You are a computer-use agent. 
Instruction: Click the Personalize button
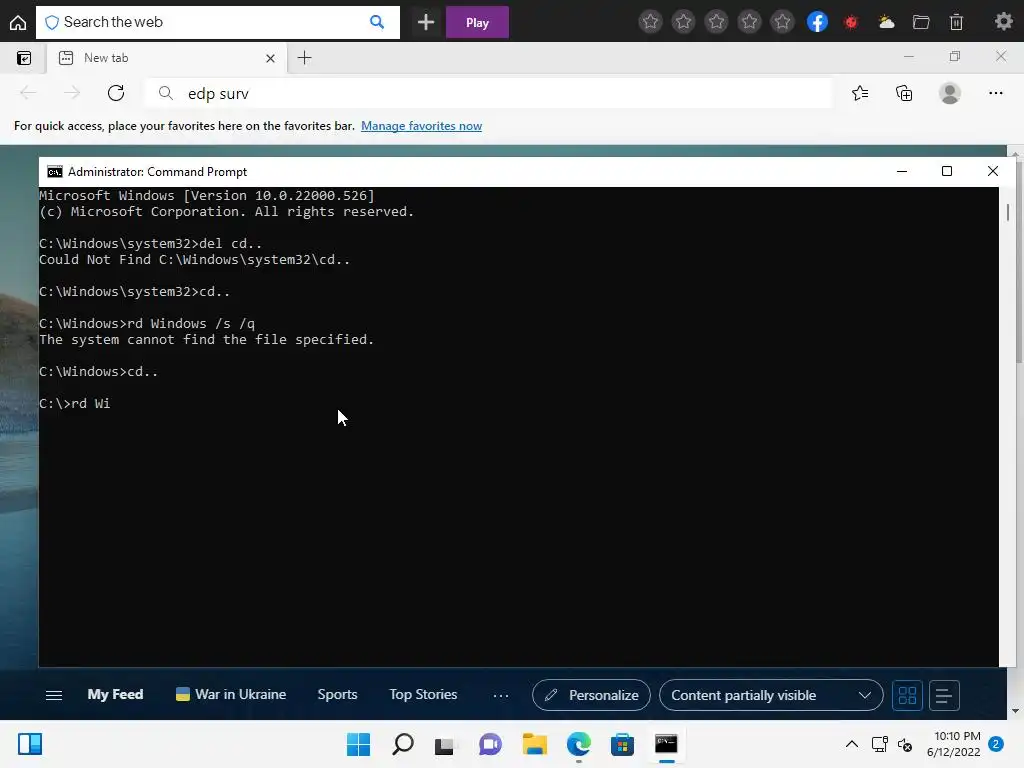[x=591, y=696]
